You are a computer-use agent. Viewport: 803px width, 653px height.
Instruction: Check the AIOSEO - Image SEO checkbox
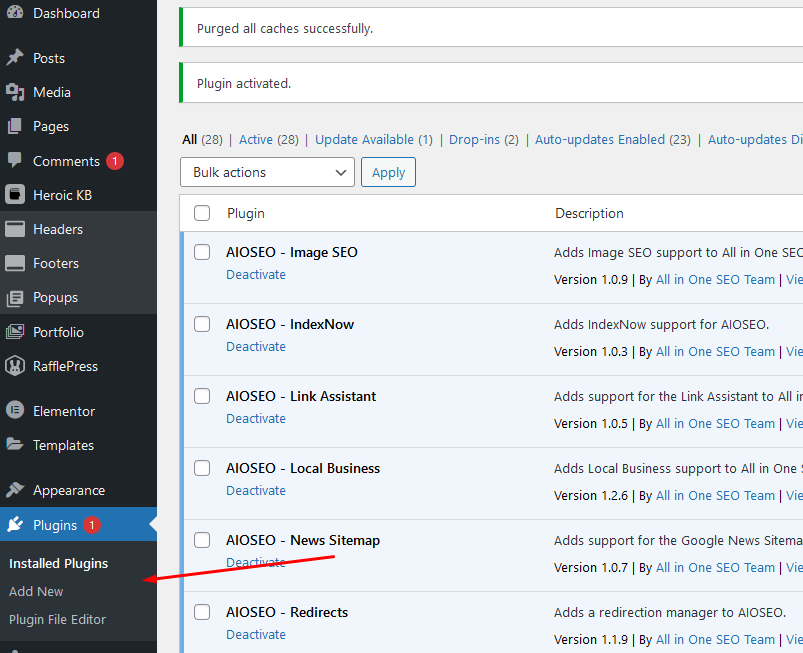[x=202, y=252]
